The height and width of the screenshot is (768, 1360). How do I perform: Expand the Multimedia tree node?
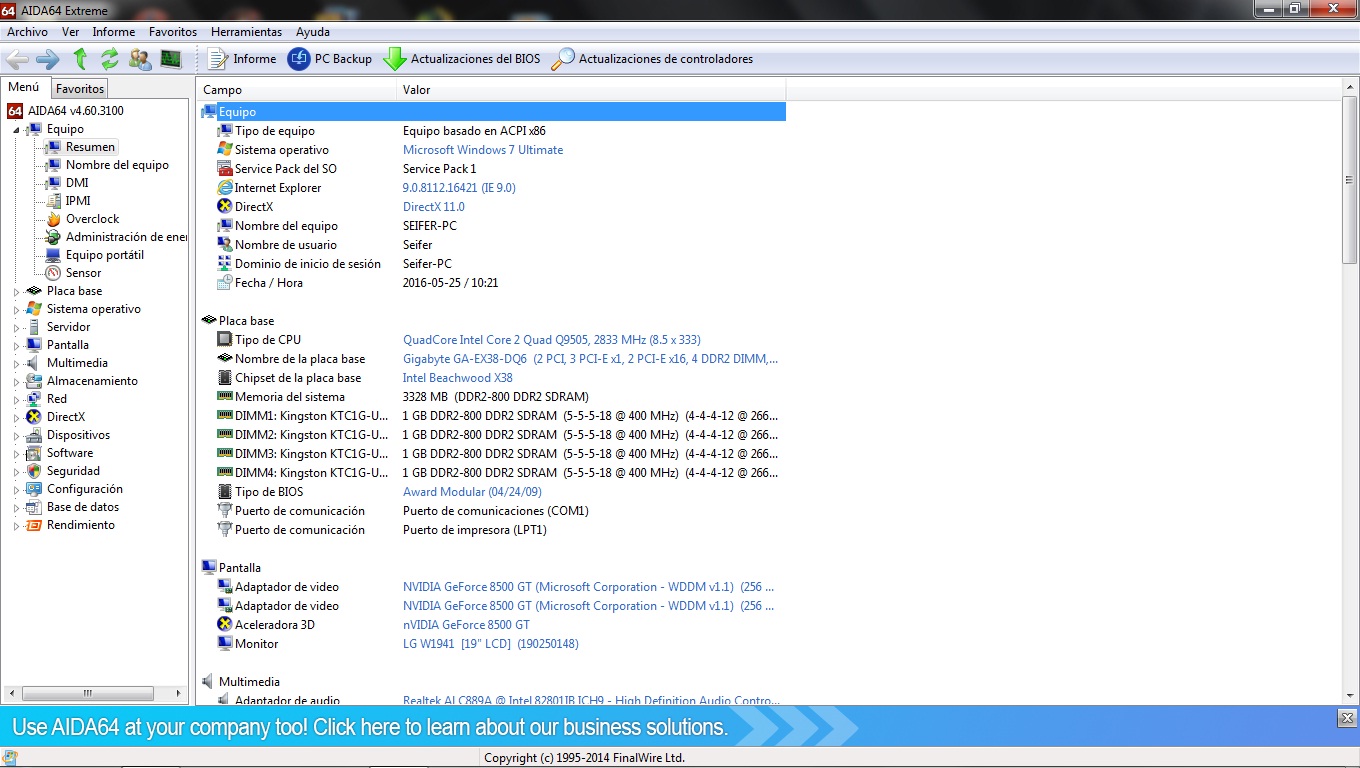(16, 363)
